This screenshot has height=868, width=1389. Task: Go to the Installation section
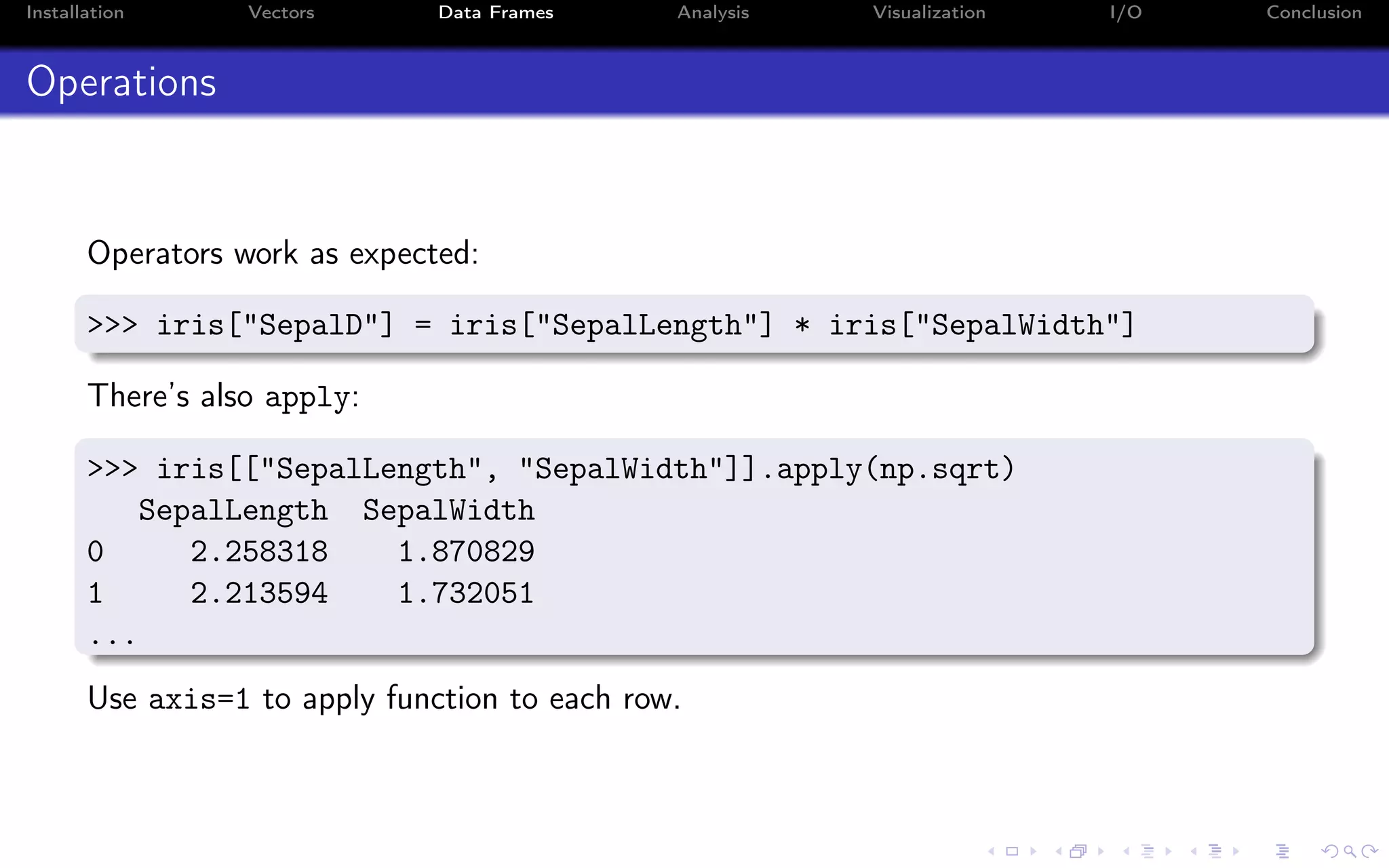point(75,12)
